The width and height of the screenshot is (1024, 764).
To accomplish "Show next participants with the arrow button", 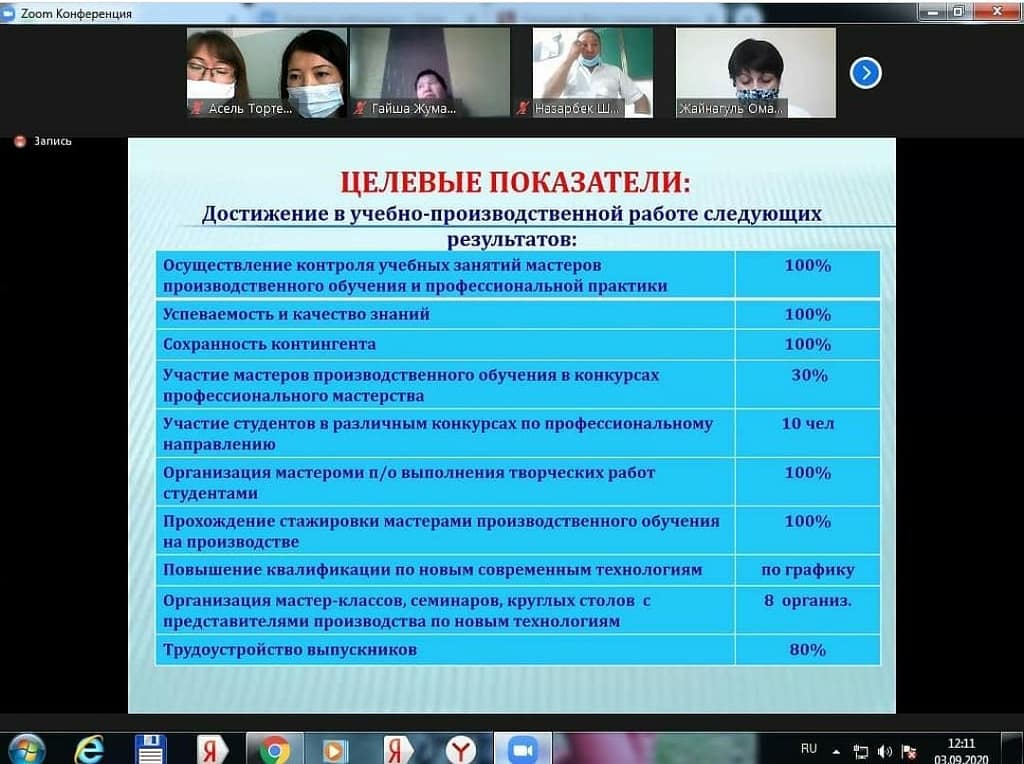I will (x=865, y=73).
